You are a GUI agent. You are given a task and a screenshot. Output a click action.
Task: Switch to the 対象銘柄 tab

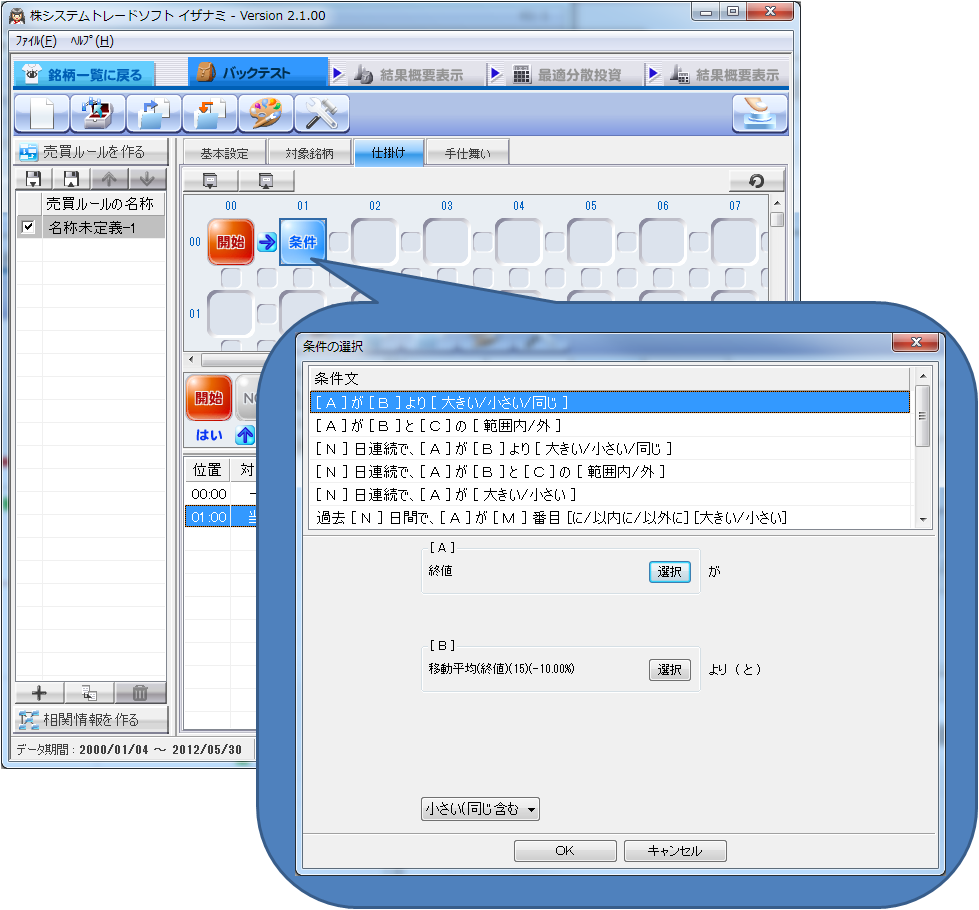click(x=310, y=153)
